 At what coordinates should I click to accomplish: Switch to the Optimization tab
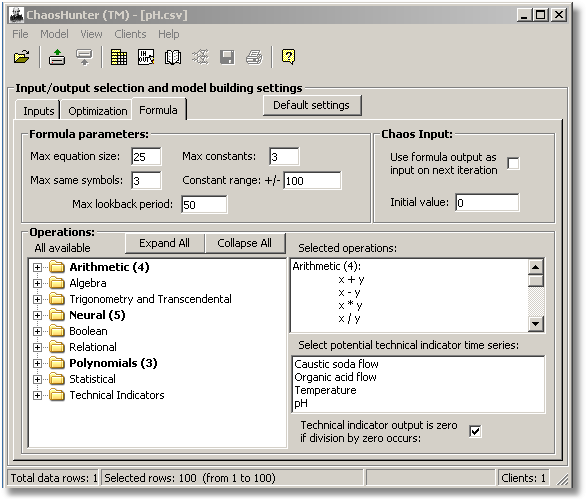point(98,111)
